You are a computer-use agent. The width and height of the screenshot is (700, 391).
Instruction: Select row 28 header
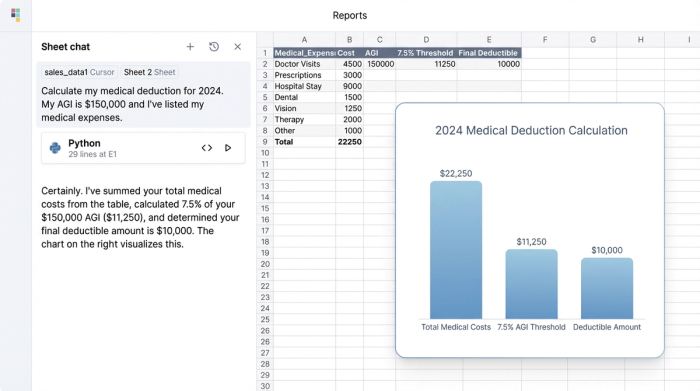[x=265, y=364]
